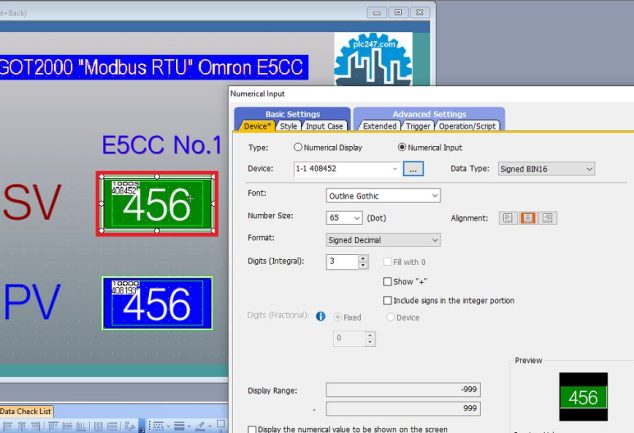The image size is (634, 433).
Task: Set alignment to center
Action: click(x=527, y=218)
